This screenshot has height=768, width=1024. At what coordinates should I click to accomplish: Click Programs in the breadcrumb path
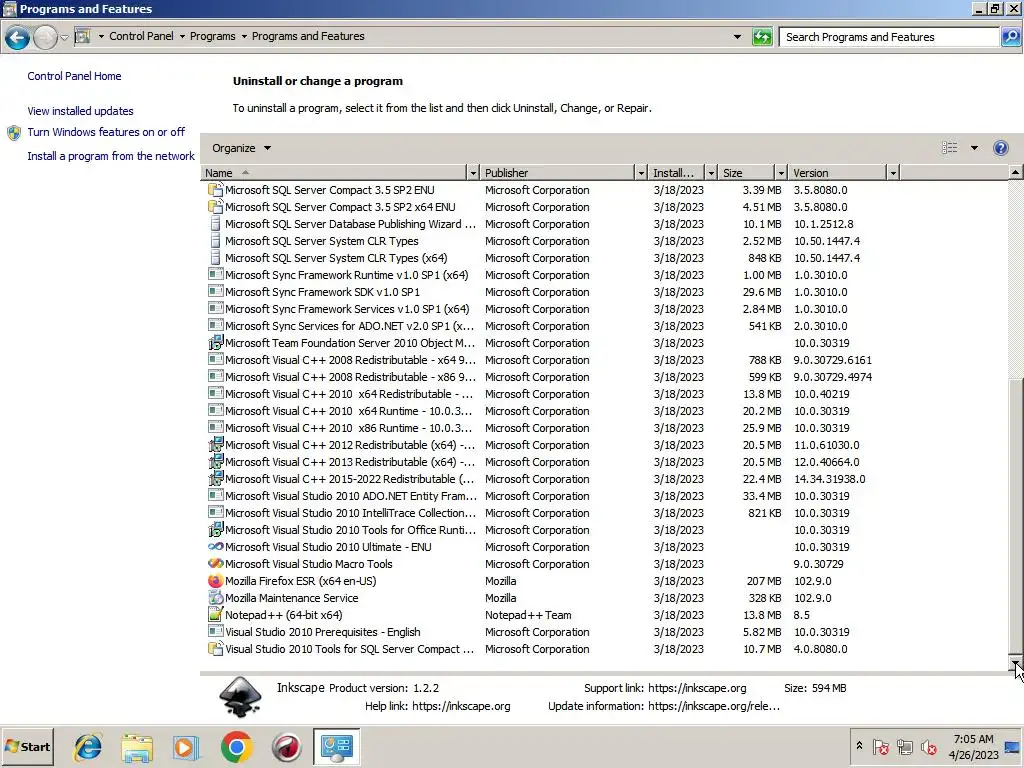point(212,37)
